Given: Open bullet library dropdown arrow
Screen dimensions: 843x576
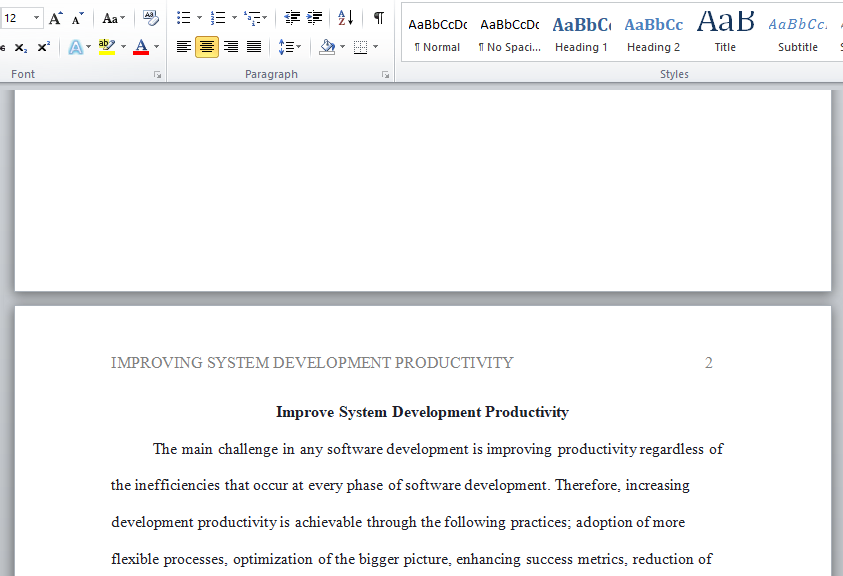Looking at the screenshot, I should pos(199,19).
